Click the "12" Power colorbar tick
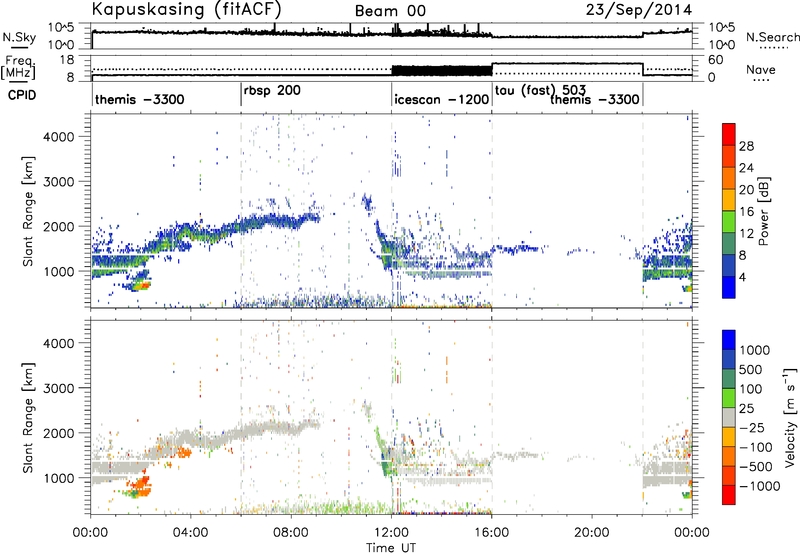 pos(746,234)
